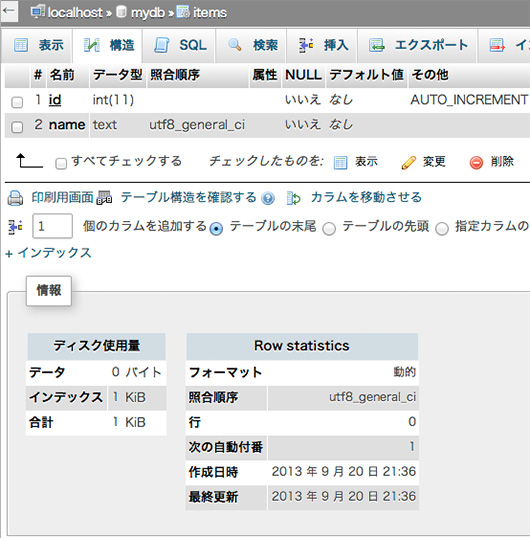The width and height of the screenshot is (530, 538).
Task: Open the SQL tab
Action: click(x=179, y=45)
